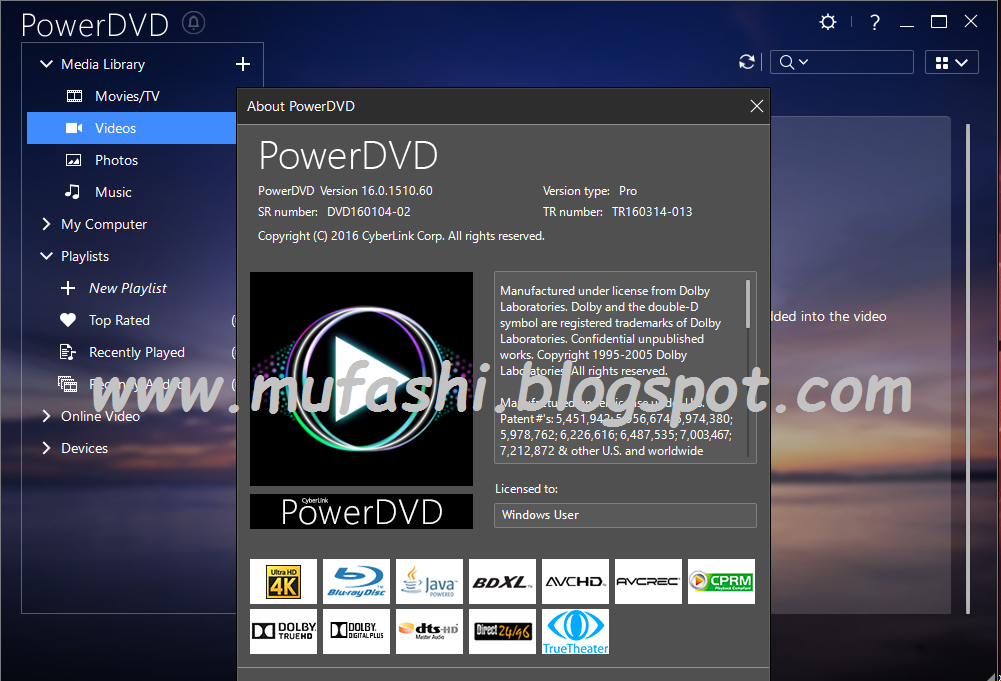Click the Java Powered logo

[429, 581]
